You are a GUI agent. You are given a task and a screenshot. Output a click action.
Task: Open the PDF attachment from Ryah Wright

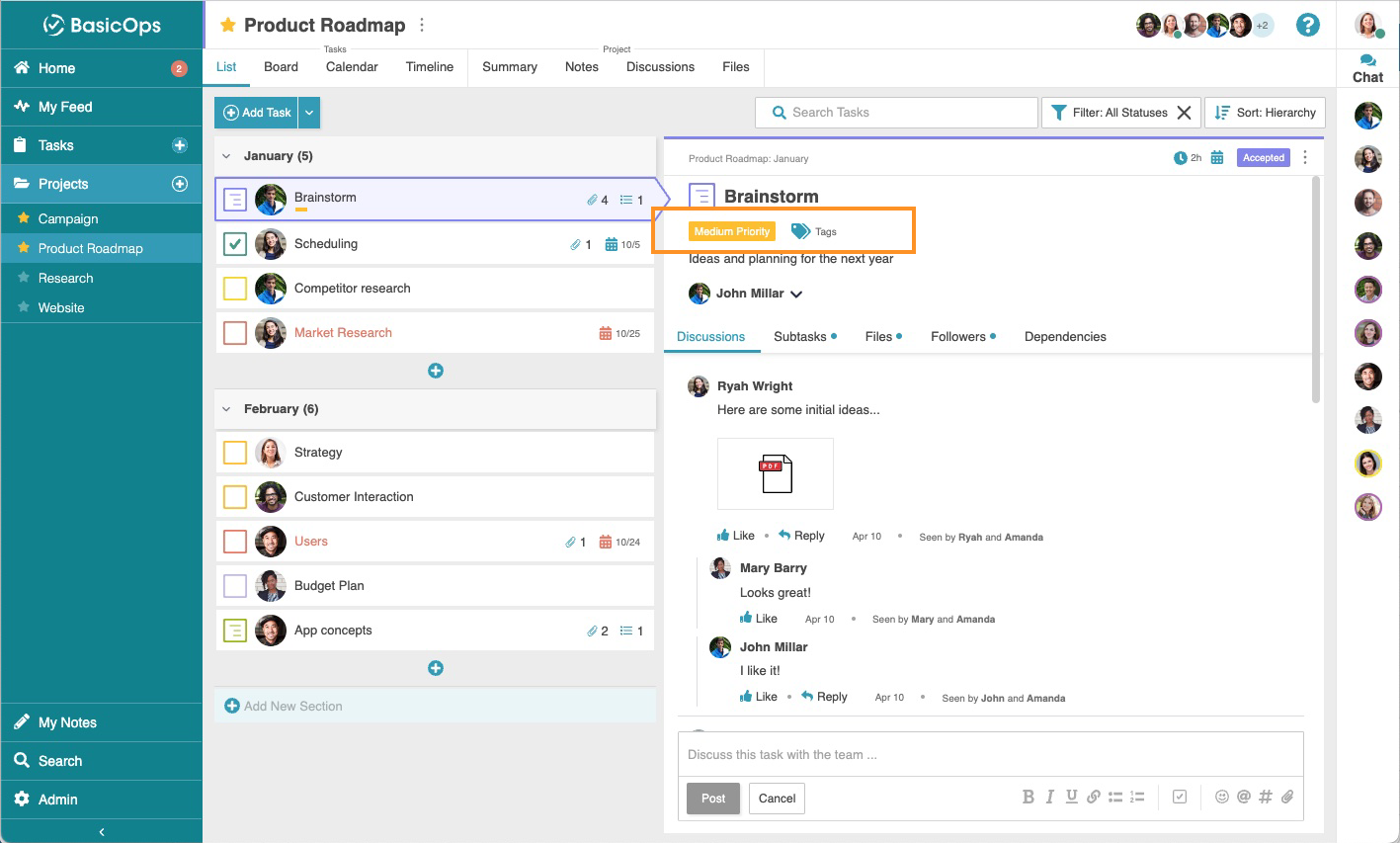coord(776,474)
